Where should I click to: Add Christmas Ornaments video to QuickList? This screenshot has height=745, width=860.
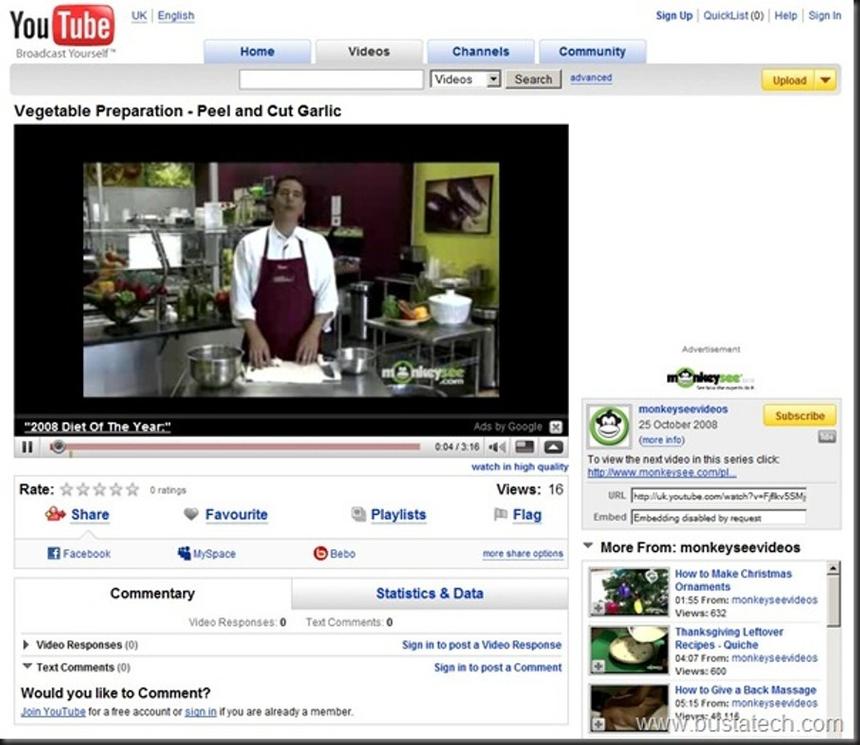click(x=598, y=608)
